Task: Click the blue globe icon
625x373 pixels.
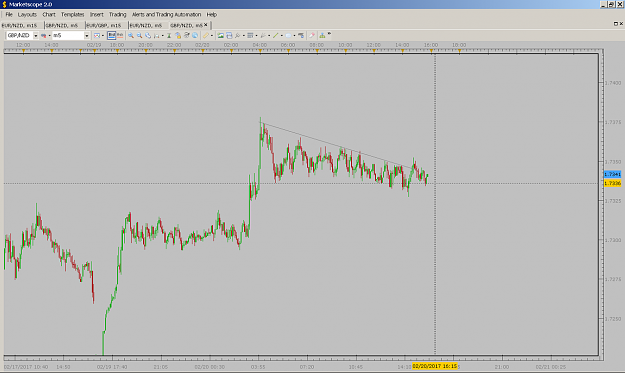Action: 195,35
